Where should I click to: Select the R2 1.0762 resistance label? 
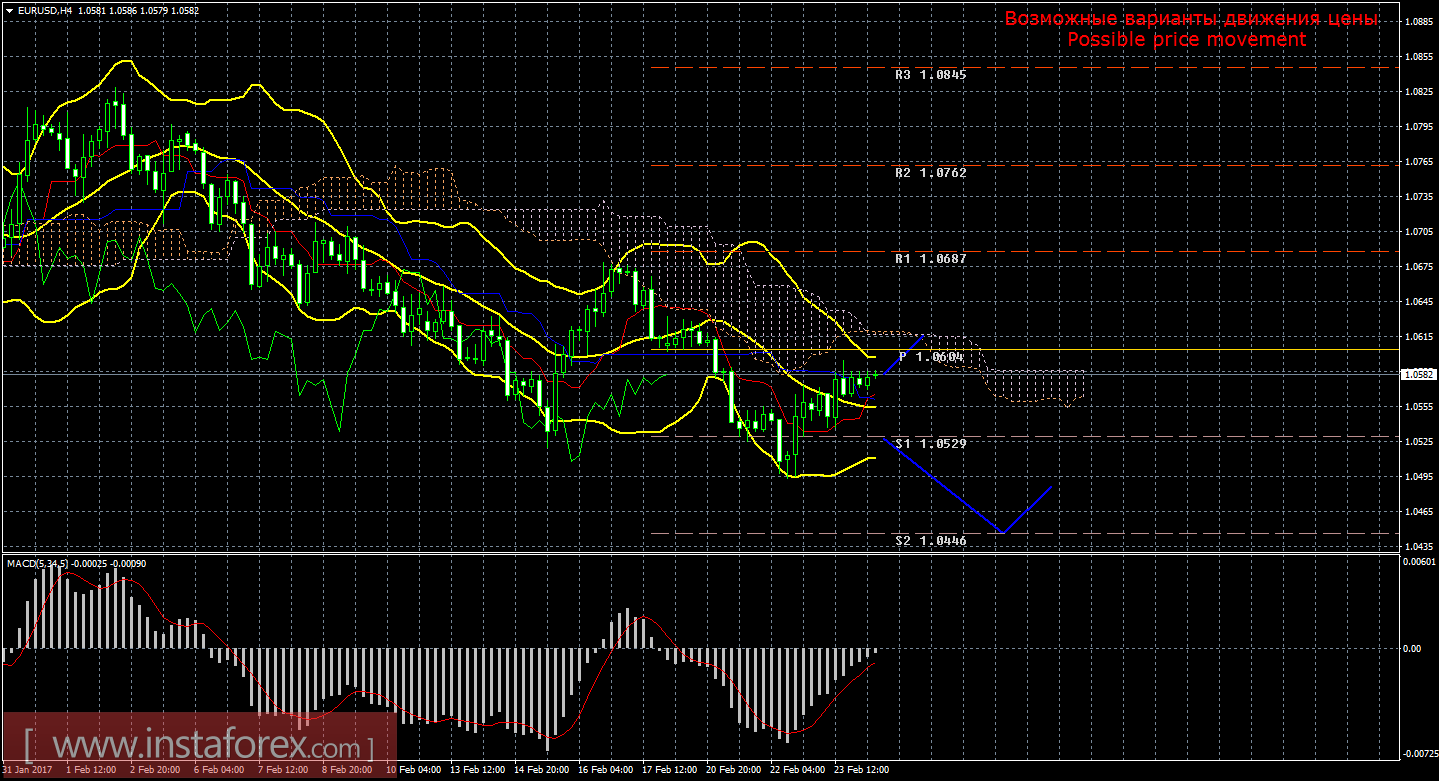point(930,172)
